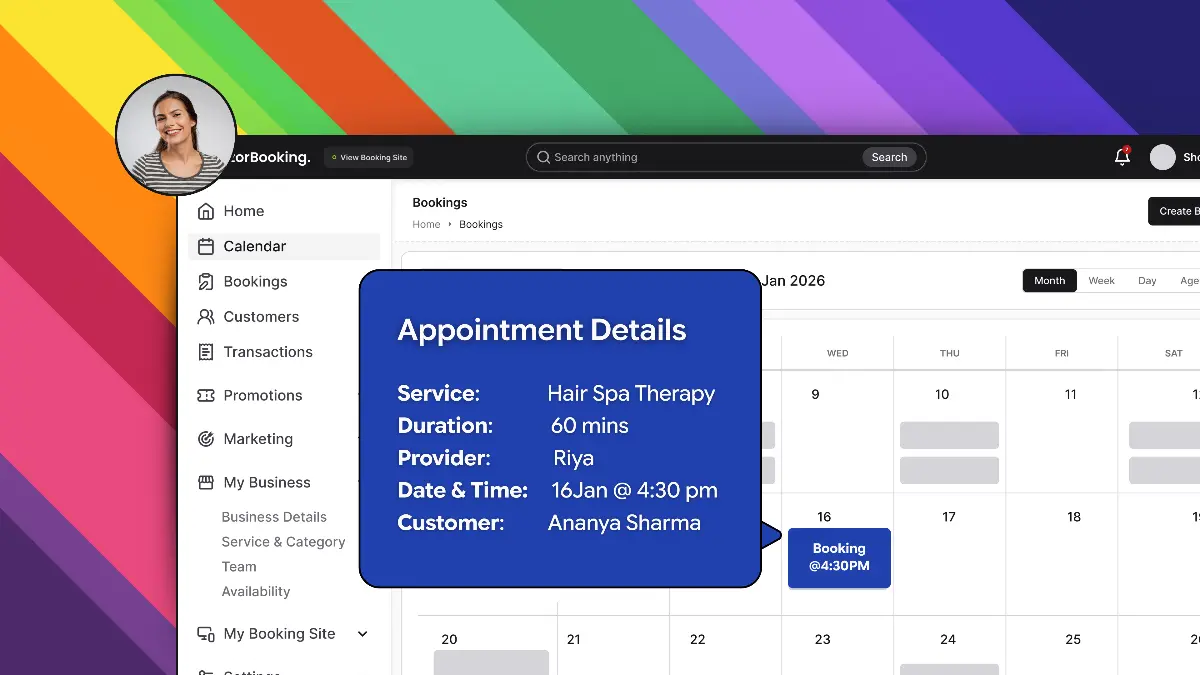
Task: Click the View Booking Site button
Action: point(368,156)
